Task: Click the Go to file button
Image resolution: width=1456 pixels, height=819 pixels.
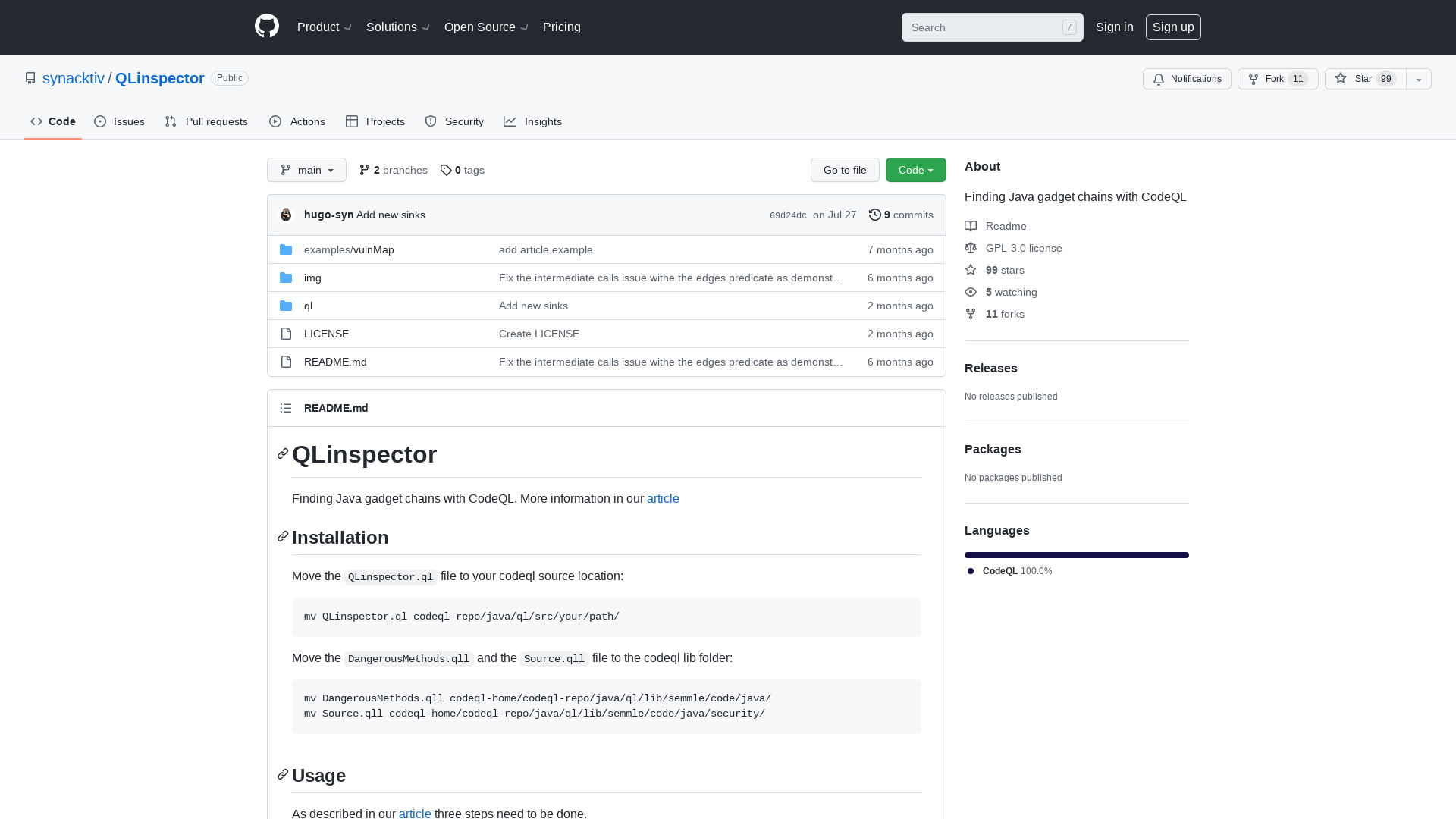Action: [x=845, y=170]
